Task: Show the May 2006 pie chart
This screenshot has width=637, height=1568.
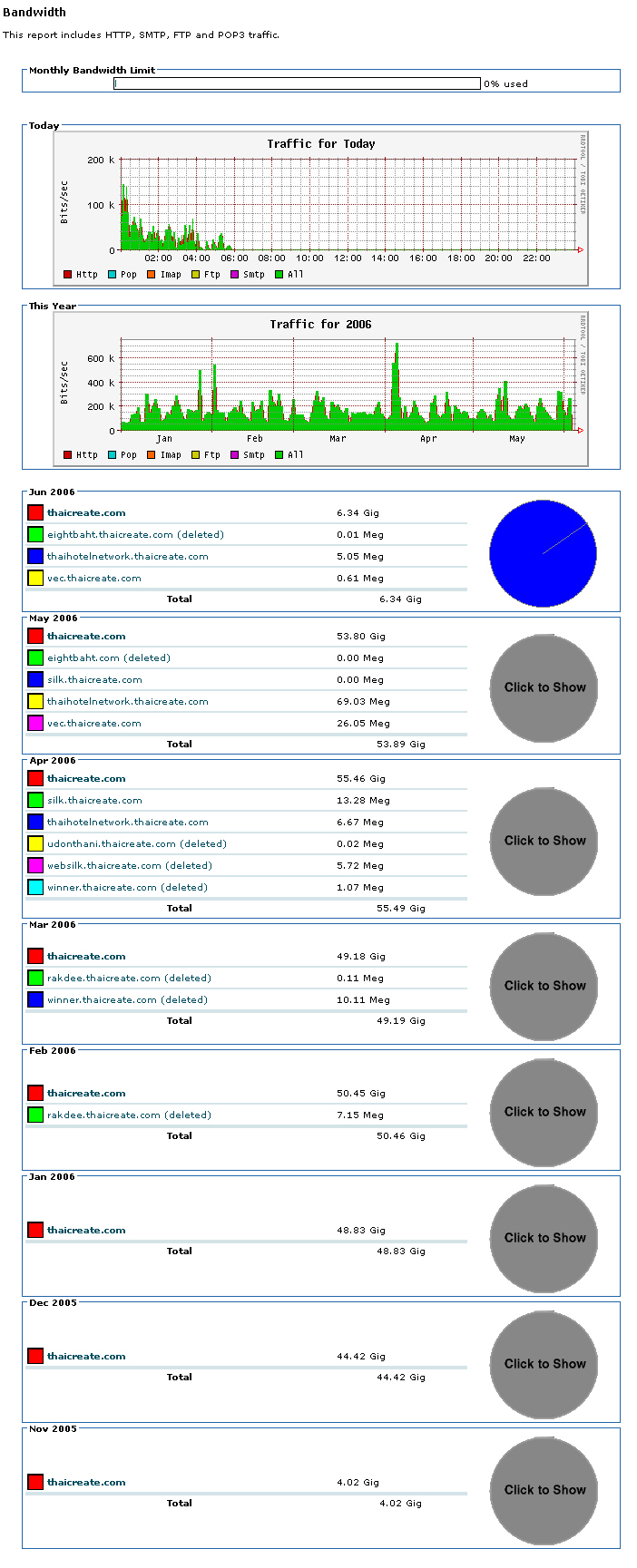Action: [x=544, y=688]
